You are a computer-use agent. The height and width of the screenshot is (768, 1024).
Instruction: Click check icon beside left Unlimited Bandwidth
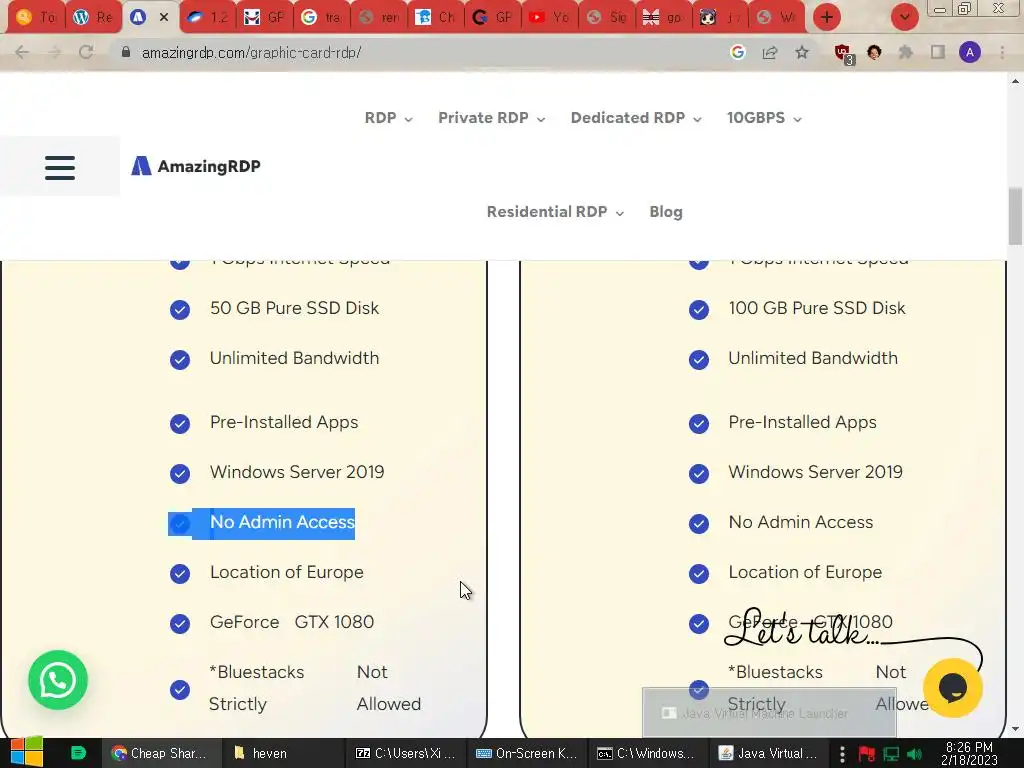(x=180, y=359)
